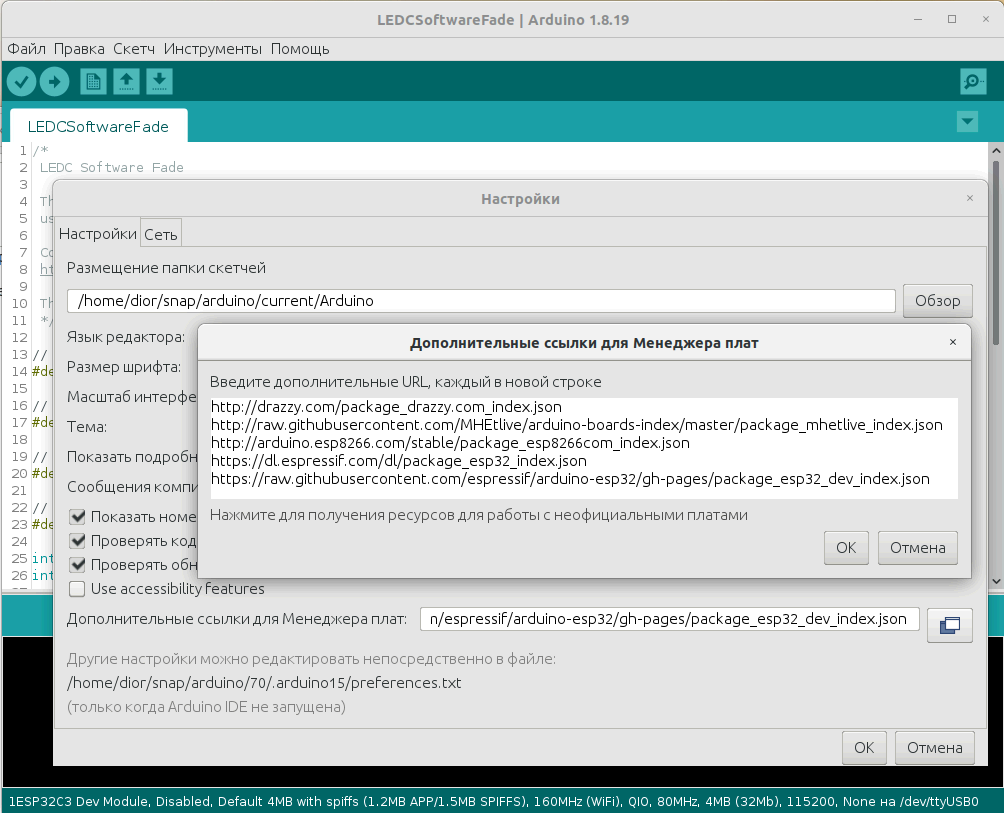Click the unofficial boards resources link text
1004x813 pixels.
point(479,515)
